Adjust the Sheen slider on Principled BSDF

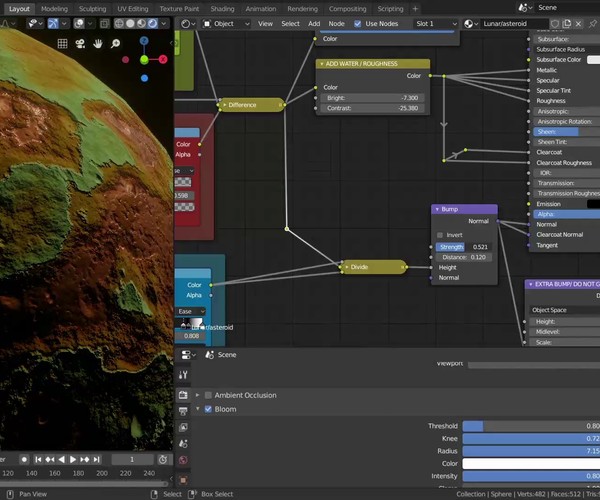click(x=567, y=132)
